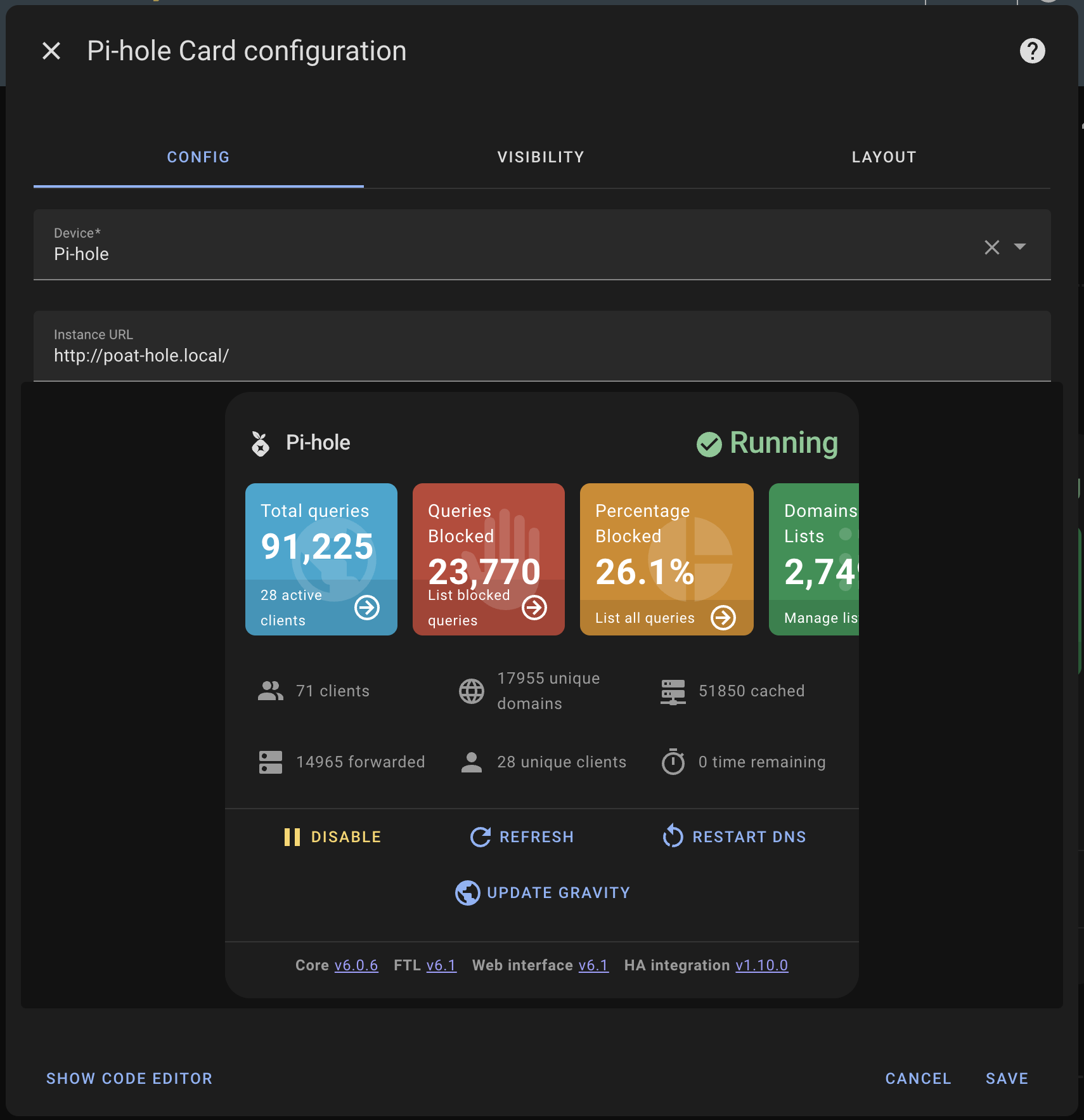Click the Disable pause icon
1084x1120 pixels.
tap(292, 837)
